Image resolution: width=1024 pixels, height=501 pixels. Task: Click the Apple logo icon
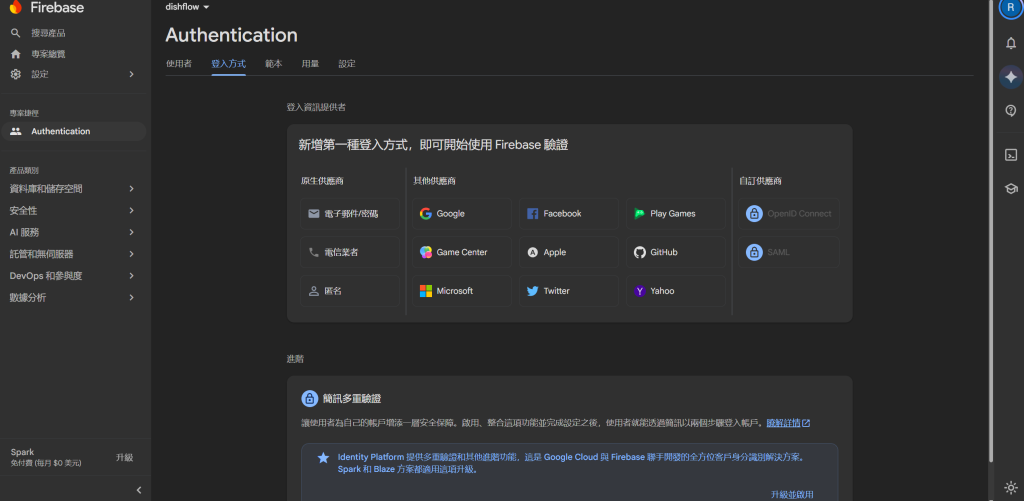pos(532,252)
